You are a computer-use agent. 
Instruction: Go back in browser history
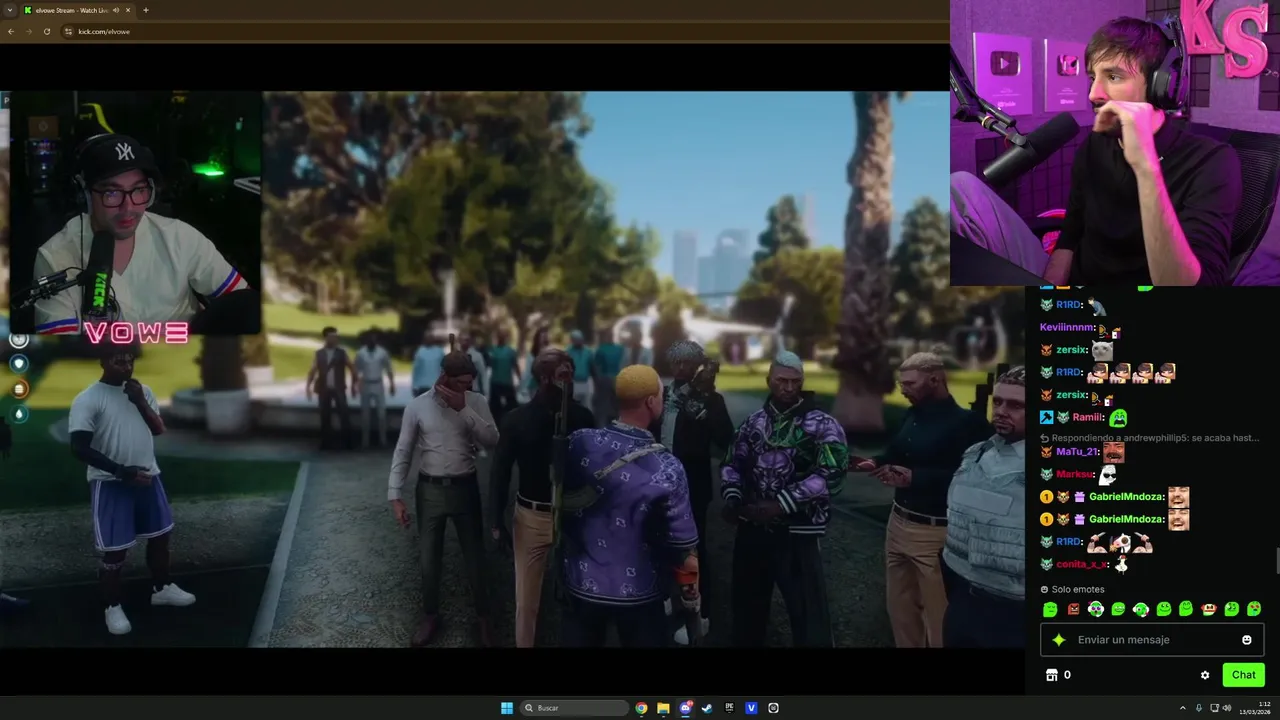[x=10, y=31]
